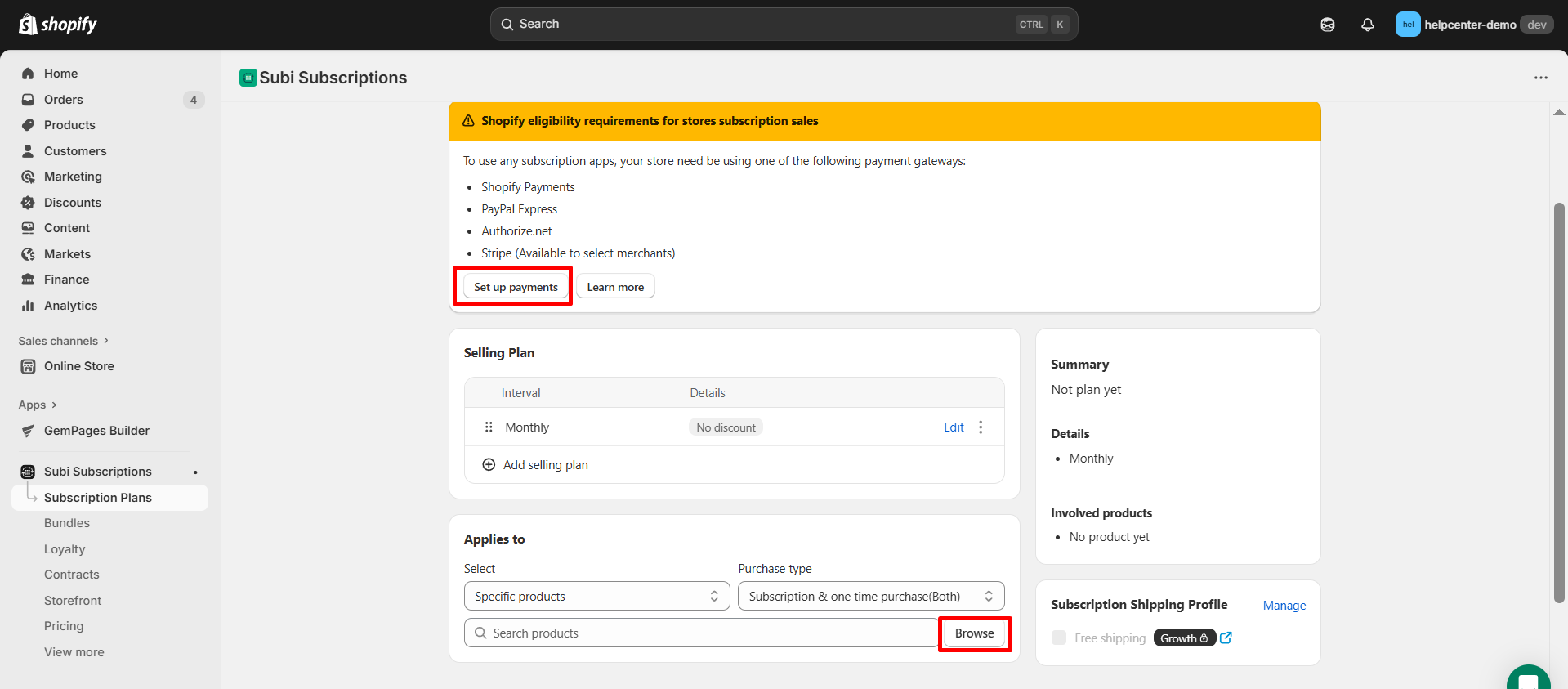Viewport: 1568px width, 689px height.
Task: Click the Browse products button
Action: pyautogui.click(x=974, y=633)
